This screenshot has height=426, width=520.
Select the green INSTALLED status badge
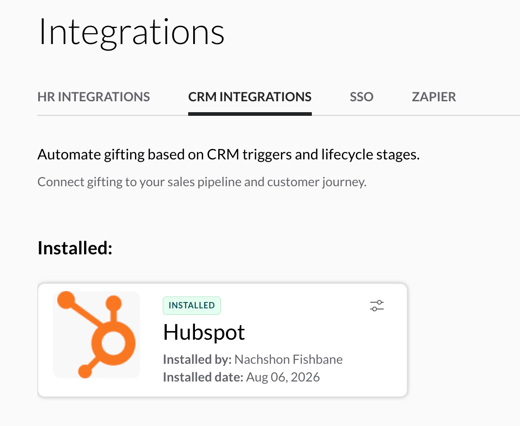[192, 305]
